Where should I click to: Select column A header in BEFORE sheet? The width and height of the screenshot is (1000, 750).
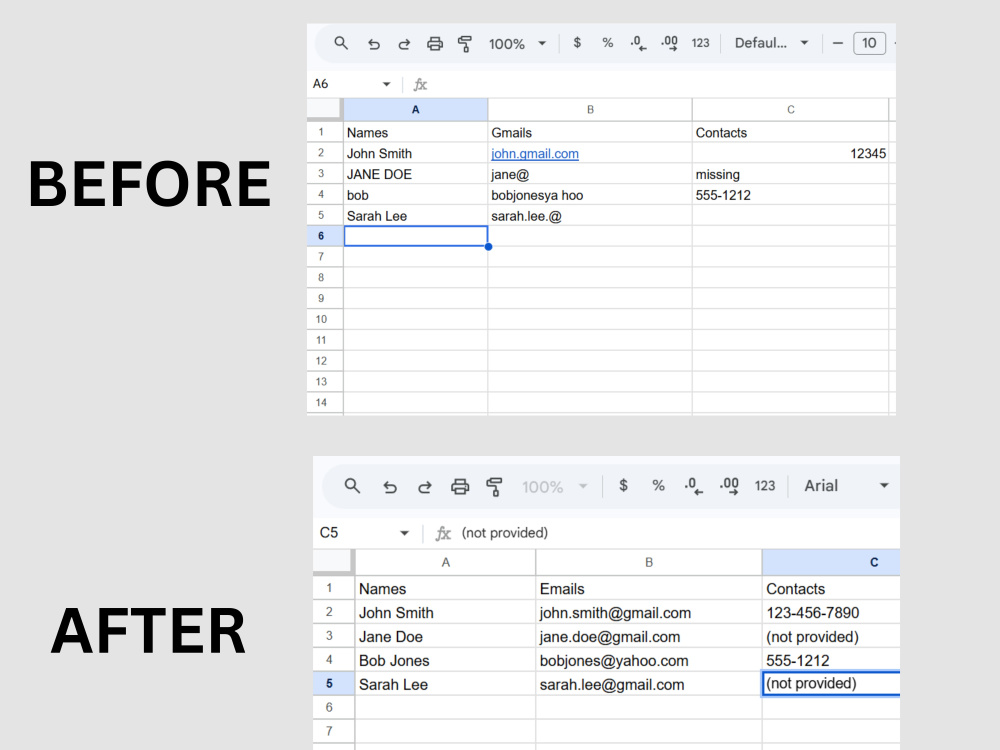tap(416, 110)
